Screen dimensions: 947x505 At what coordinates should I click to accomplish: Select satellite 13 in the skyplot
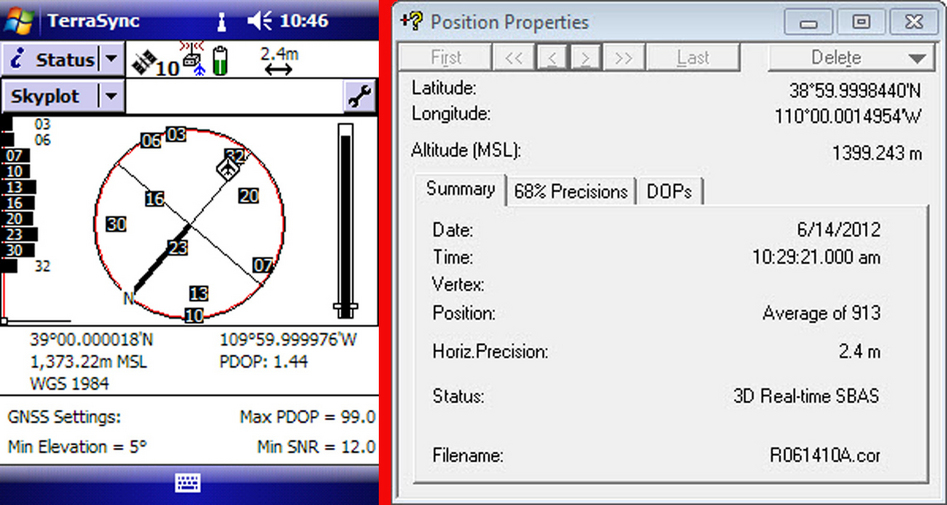(199, 294)
